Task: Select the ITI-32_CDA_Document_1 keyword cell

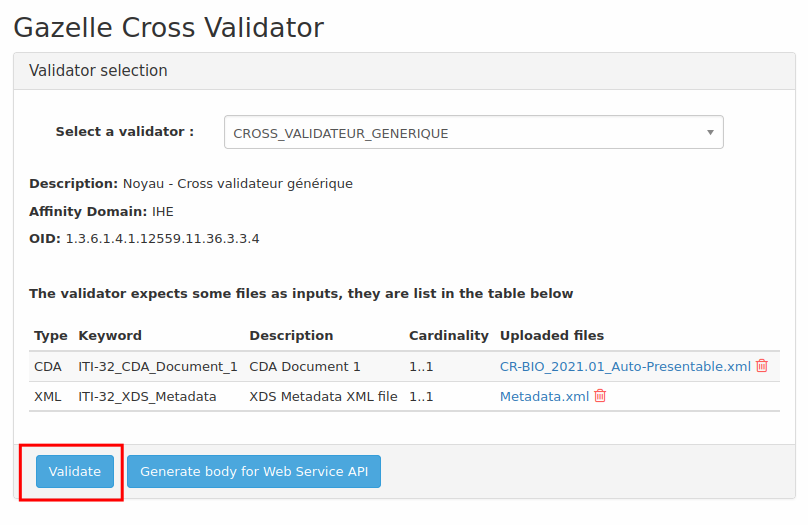Action: [158, 367]
